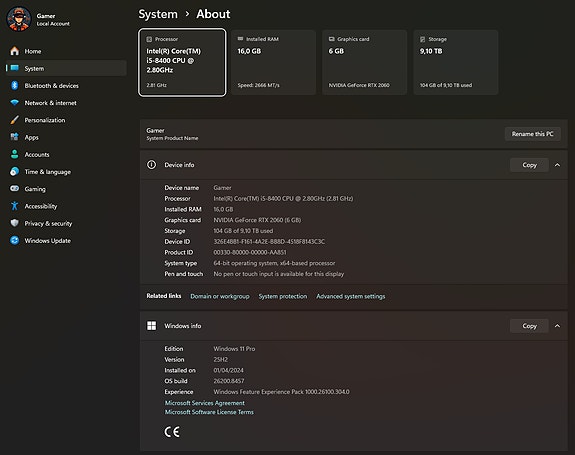
Task: Open the Privacy & security shield icon
Action: click(15, 223)
